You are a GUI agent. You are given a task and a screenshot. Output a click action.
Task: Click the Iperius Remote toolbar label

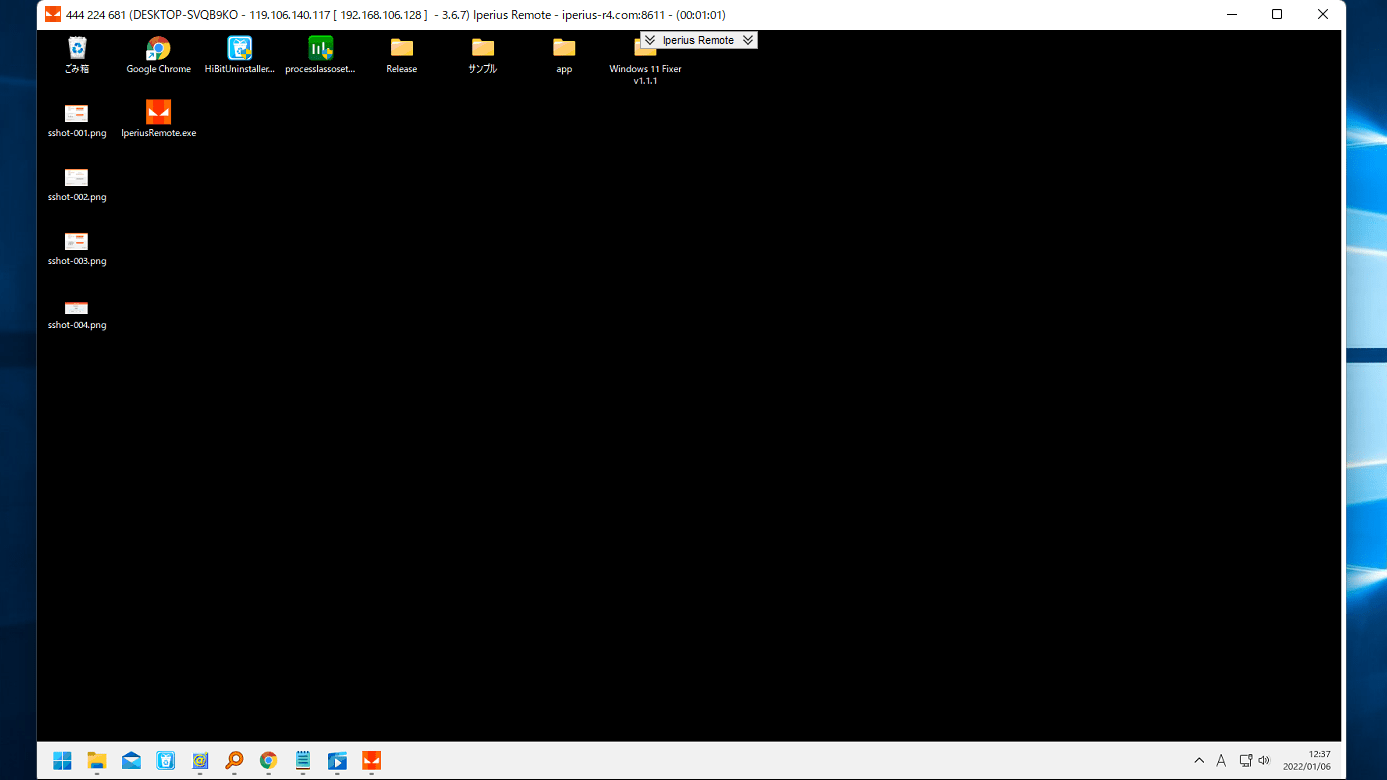(x=698, y=40)
